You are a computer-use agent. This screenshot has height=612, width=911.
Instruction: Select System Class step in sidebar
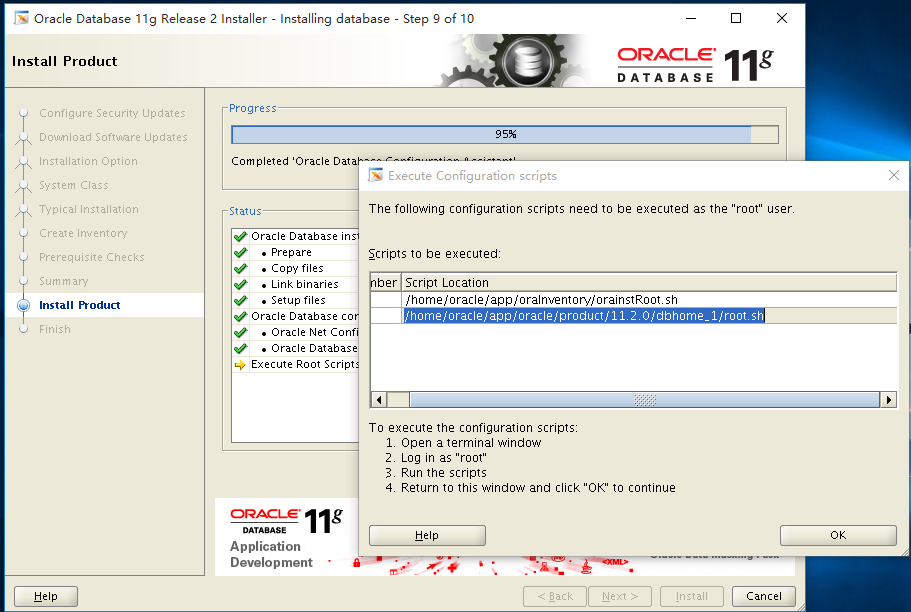click(x=74, y=185)
